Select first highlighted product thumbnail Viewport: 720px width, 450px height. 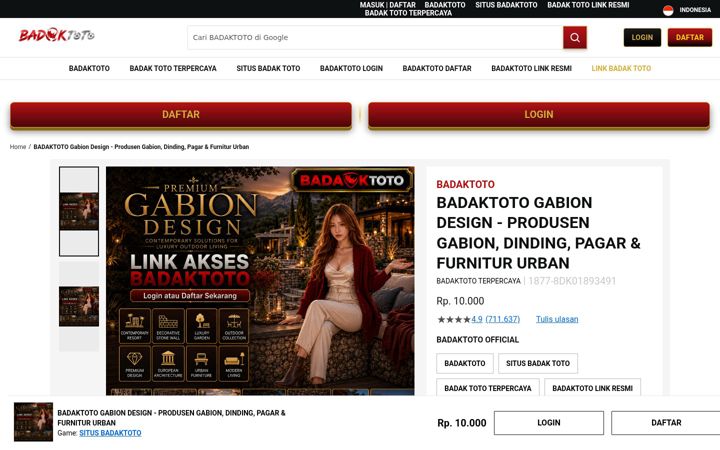(79, 211)
